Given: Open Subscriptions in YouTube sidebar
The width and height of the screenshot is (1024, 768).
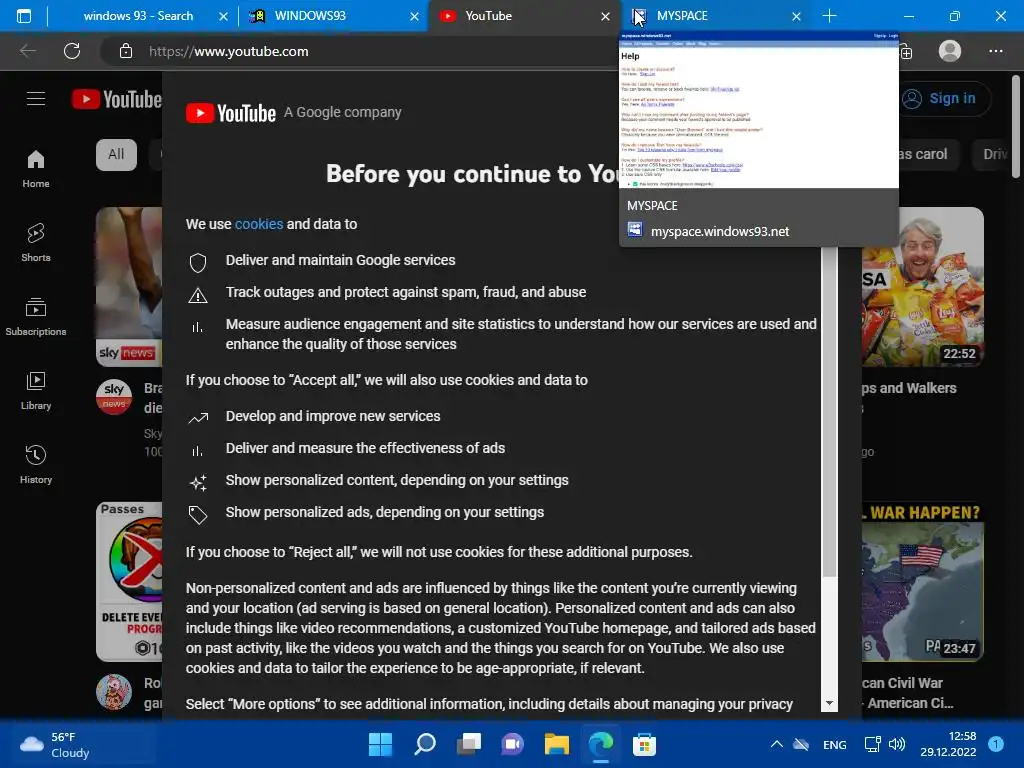Looking at the screenshot, I should 36,317.
